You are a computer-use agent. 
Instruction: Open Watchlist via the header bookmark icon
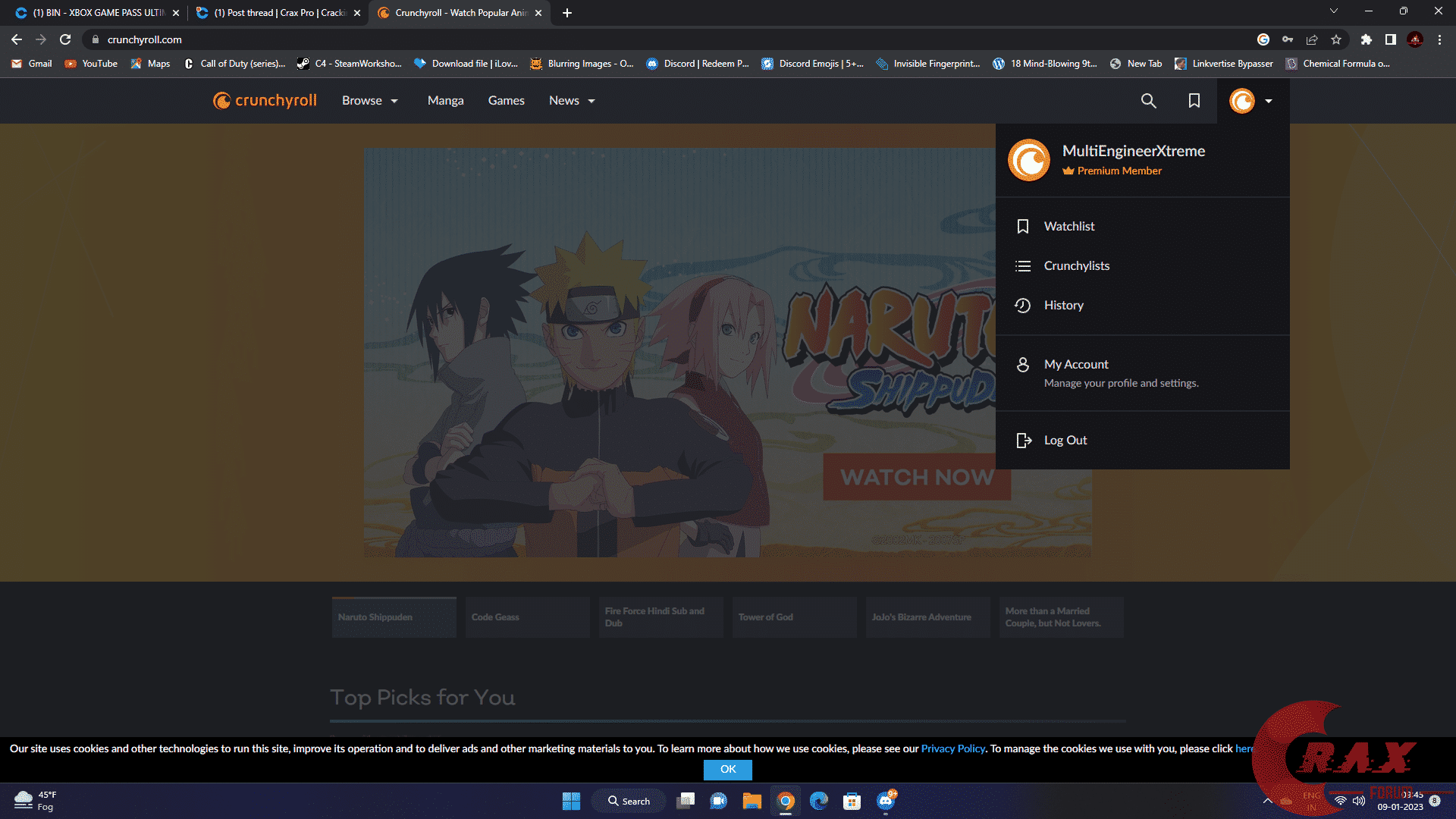click(x=1194, y=100)
